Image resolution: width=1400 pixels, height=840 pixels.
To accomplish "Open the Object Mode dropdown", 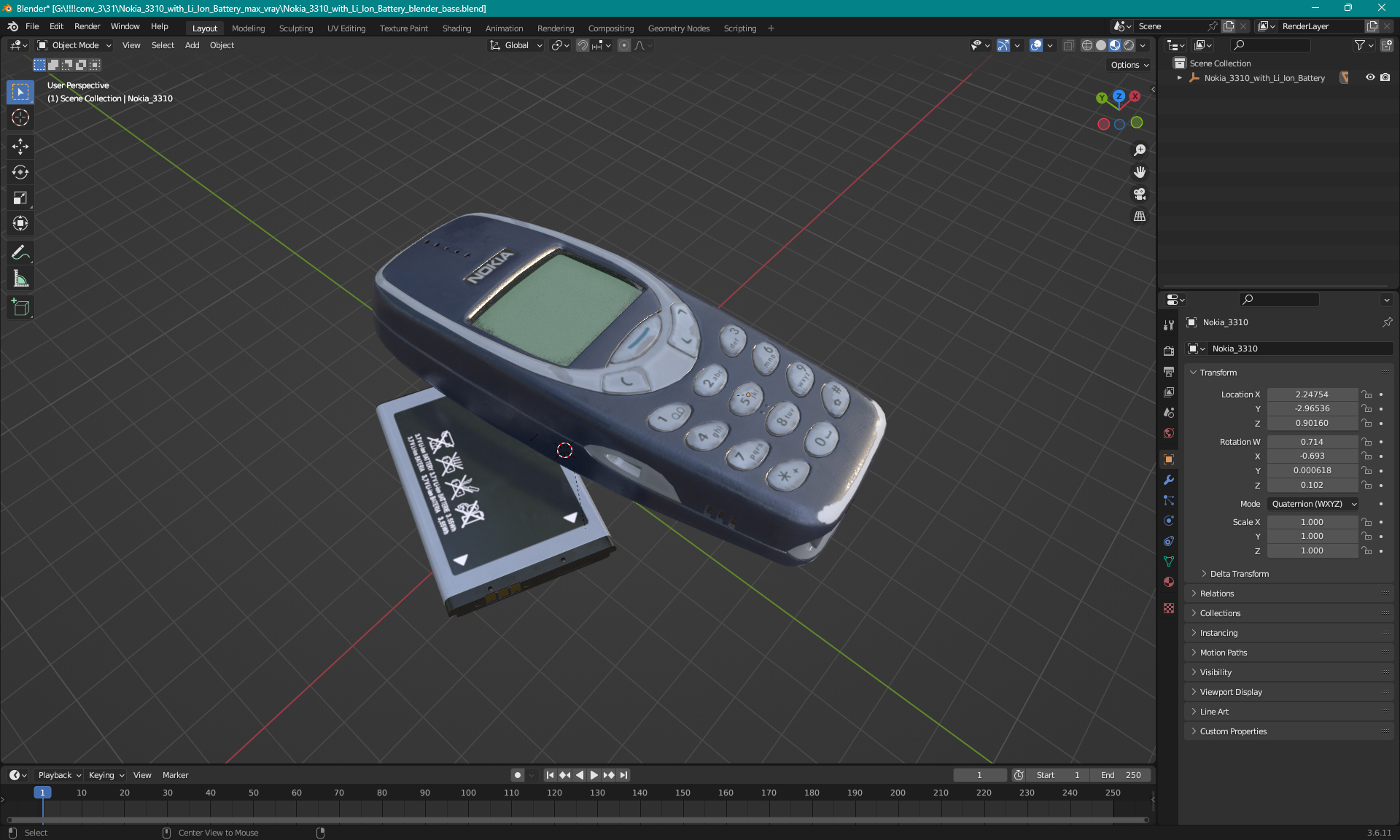I will pos(74,45).
